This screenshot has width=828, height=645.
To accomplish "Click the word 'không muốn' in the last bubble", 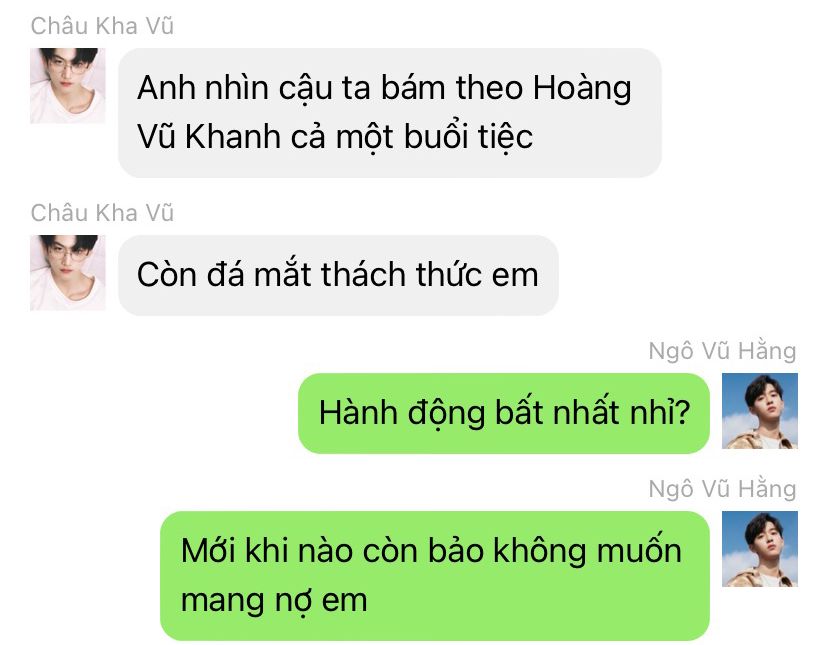I will coord(587,551).
